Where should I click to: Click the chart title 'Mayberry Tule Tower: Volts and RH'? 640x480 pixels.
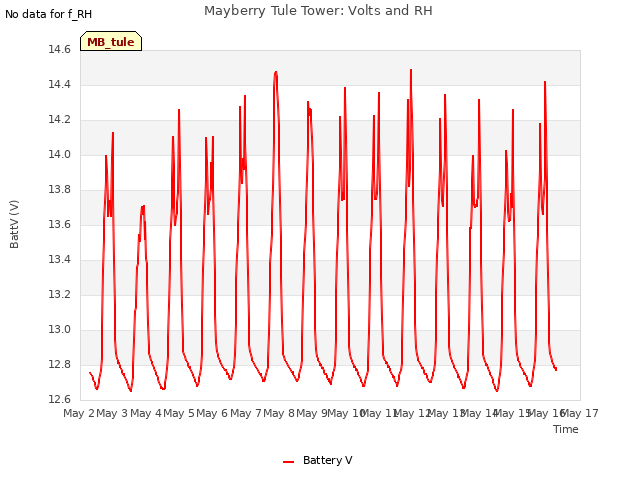click(318, 11)
